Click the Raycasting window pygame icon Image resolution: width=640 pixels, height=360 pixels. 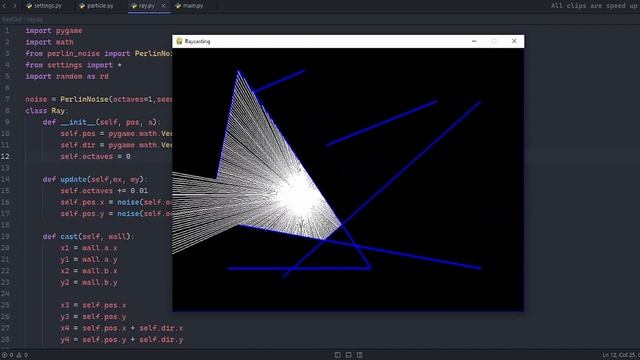point(179,41)
